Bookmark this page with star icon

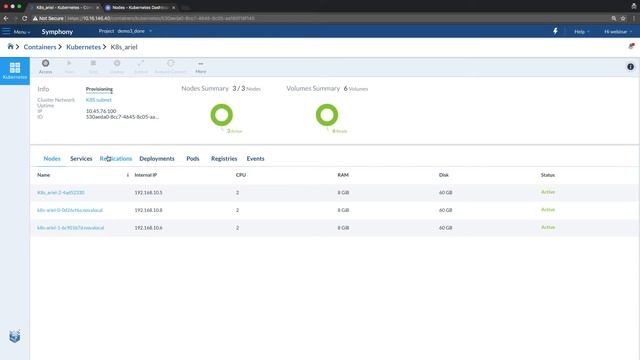tap(623, 18)
